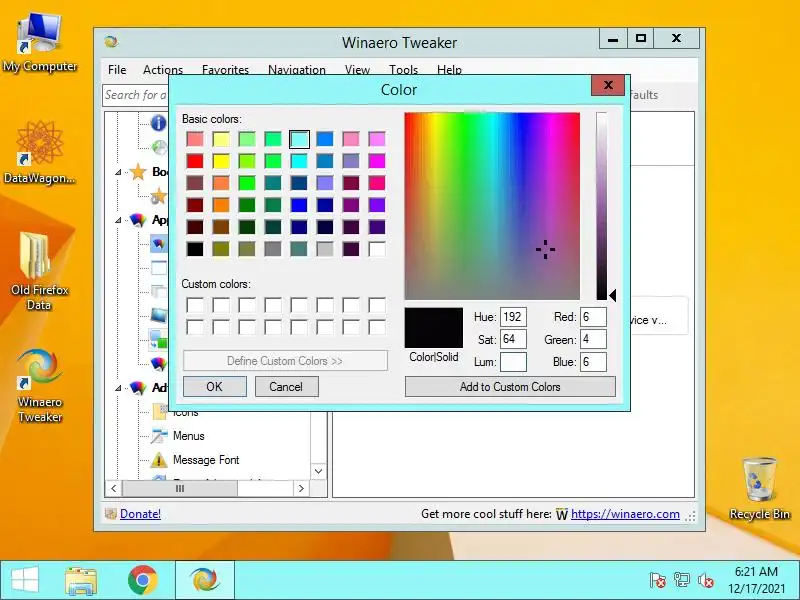Screen dimensions: 800x600
Task: Open the Favorites menu
Action: [x=226, y=70]
